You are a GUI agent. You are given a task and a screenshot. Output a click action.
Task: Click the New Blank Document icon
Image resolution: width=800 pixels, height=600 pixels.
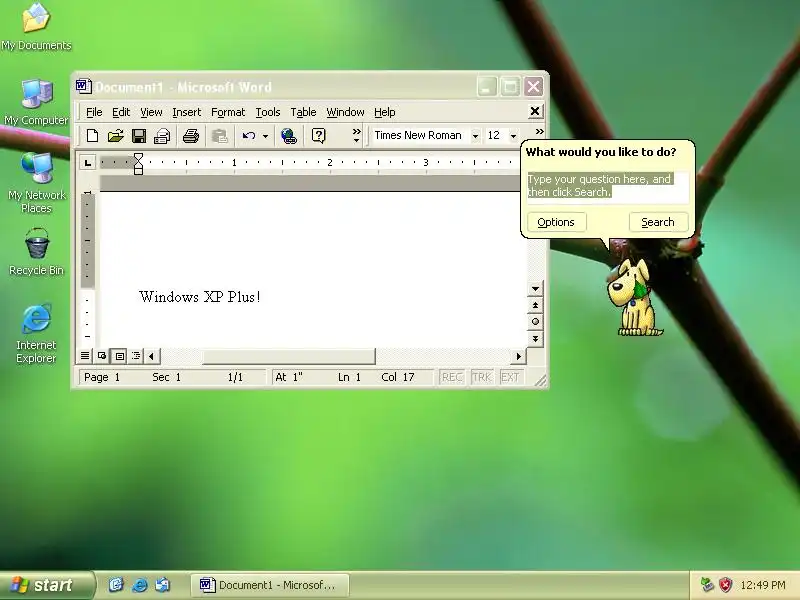(92, 136)
